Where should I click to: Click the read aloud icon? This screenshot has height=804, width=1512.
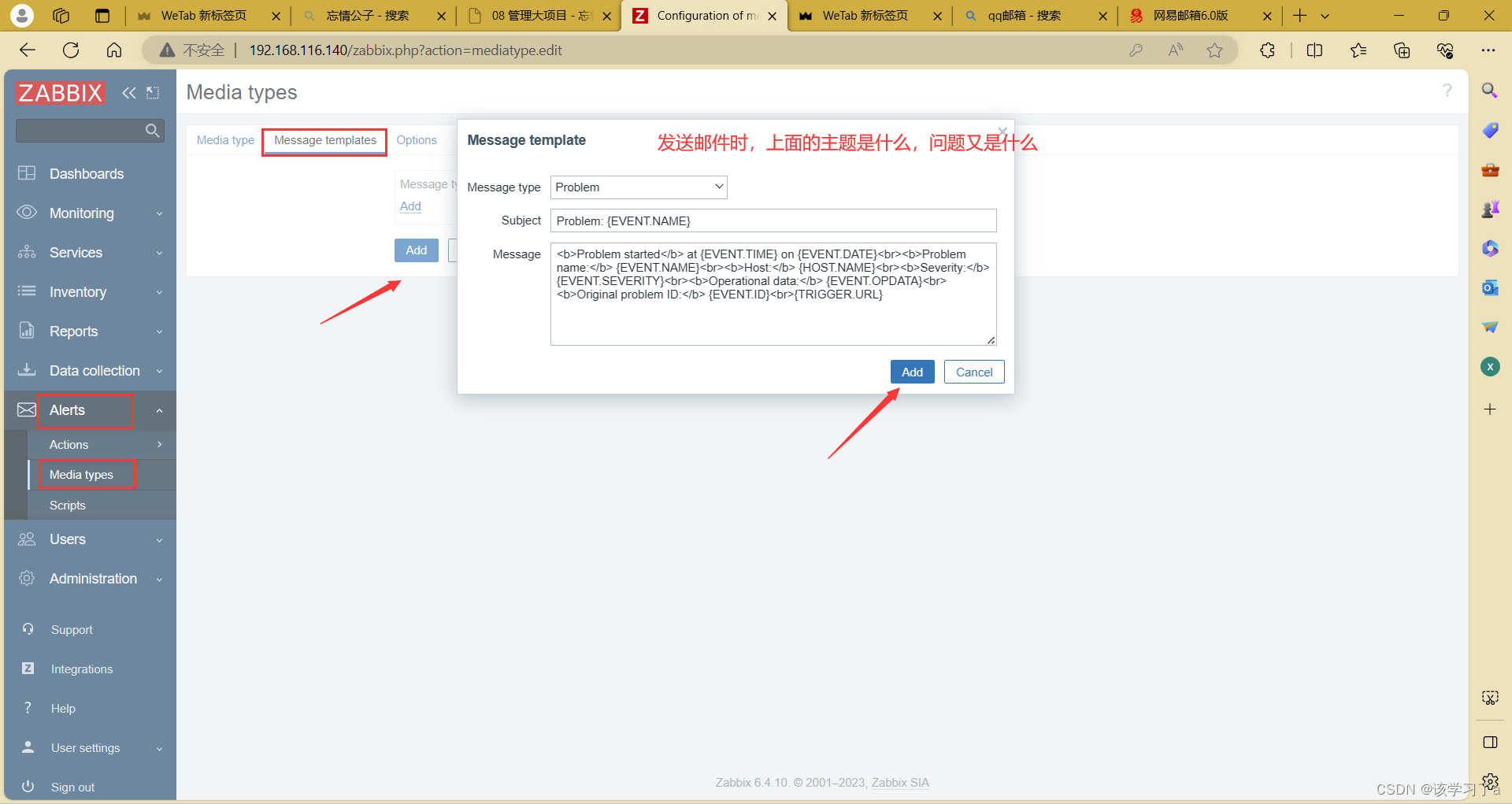[1176, 50]
